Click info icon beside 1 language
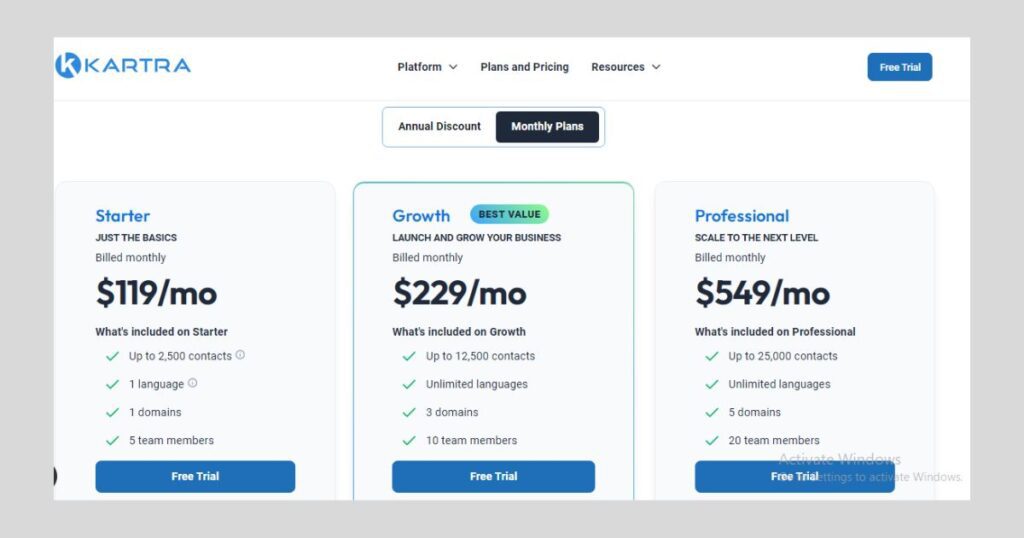Image resolution: width=1024 pixels, height=538 pixels. coord(193,383)
